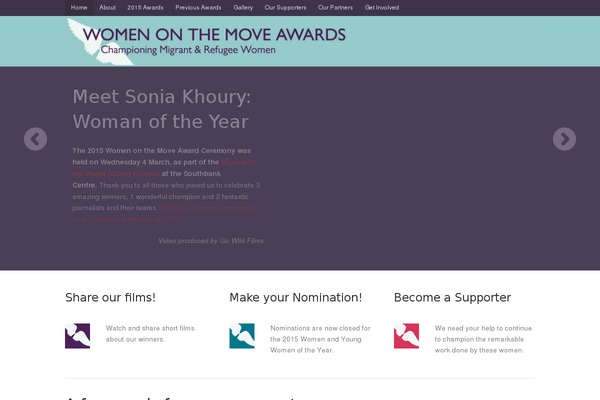Open the Our Partners page

pyautogui.click(x=335, y=8)
